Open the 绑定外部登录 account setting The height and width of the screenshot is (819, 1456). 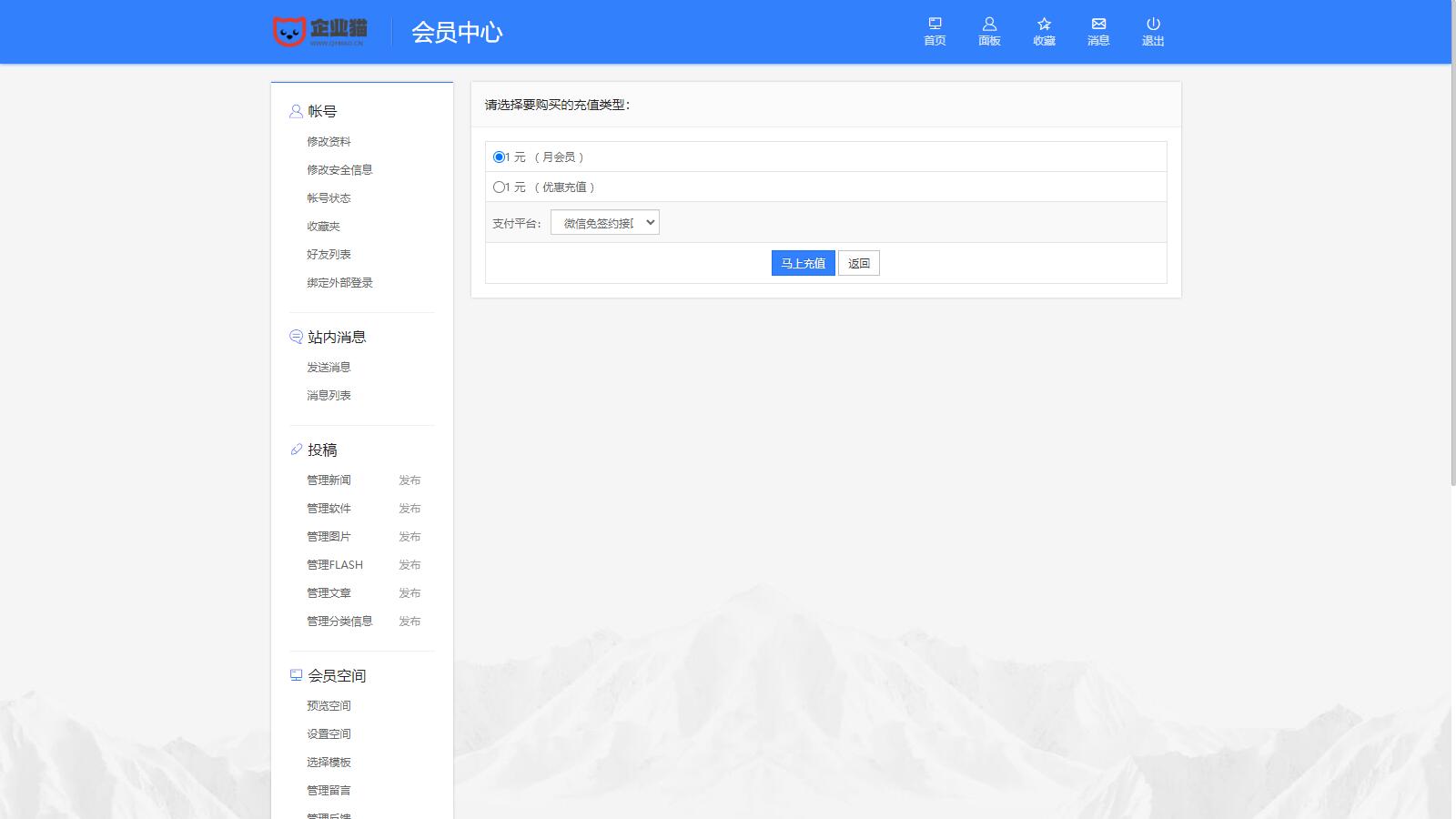pyautogui.click(x=339, y=282)
